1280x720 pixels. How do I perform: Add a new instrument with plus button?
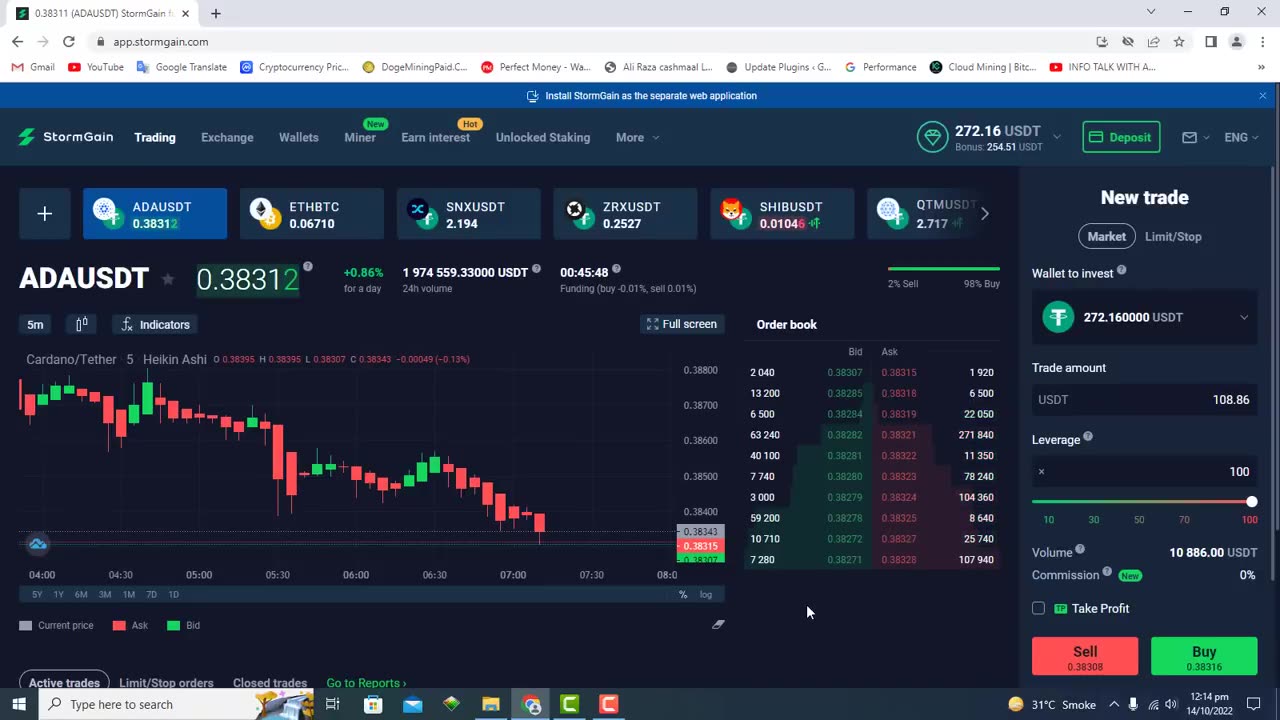[x=44, y=214]
